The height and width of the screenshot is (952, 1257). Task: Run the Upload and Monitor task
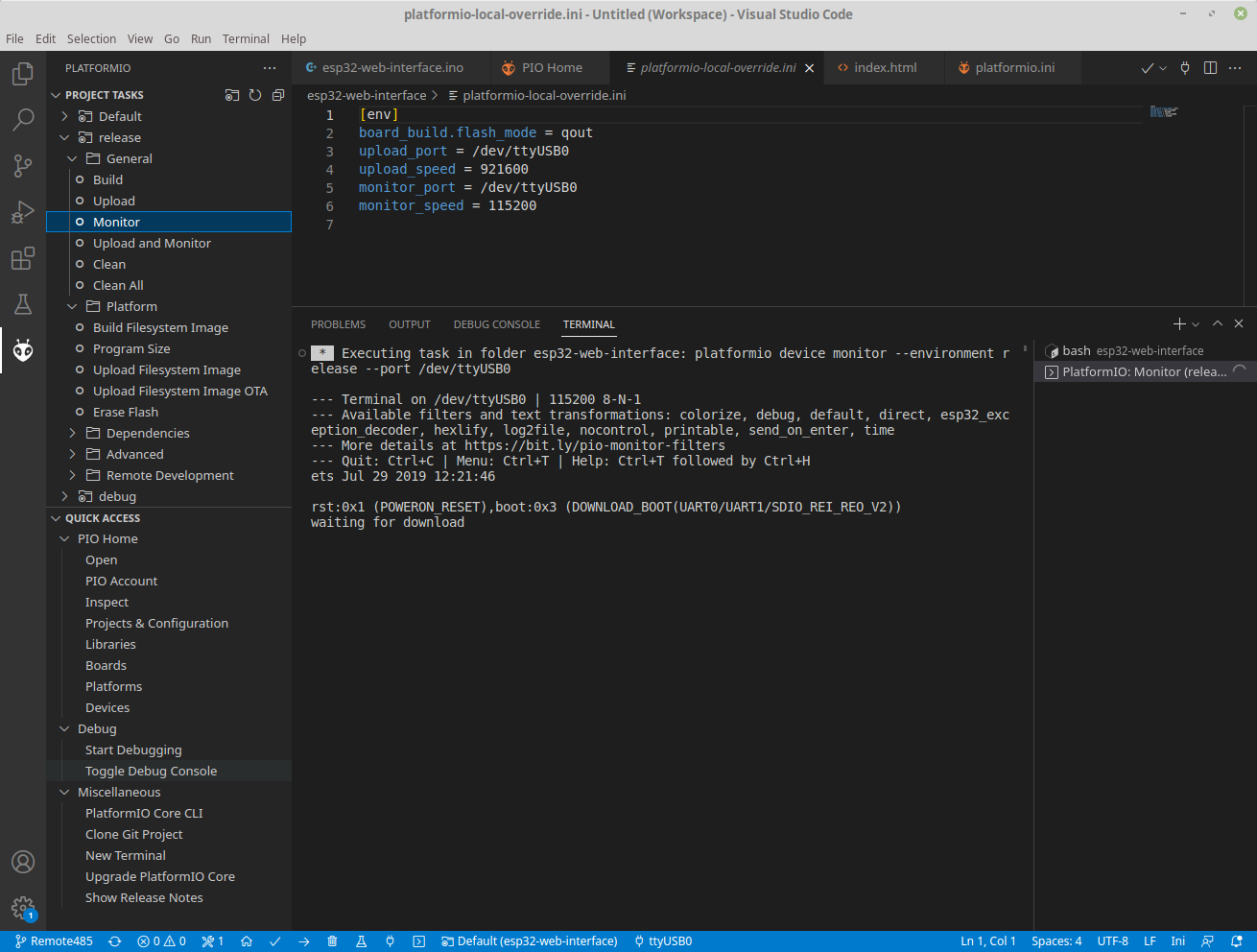pyautogui.click(x=152, y=243)
